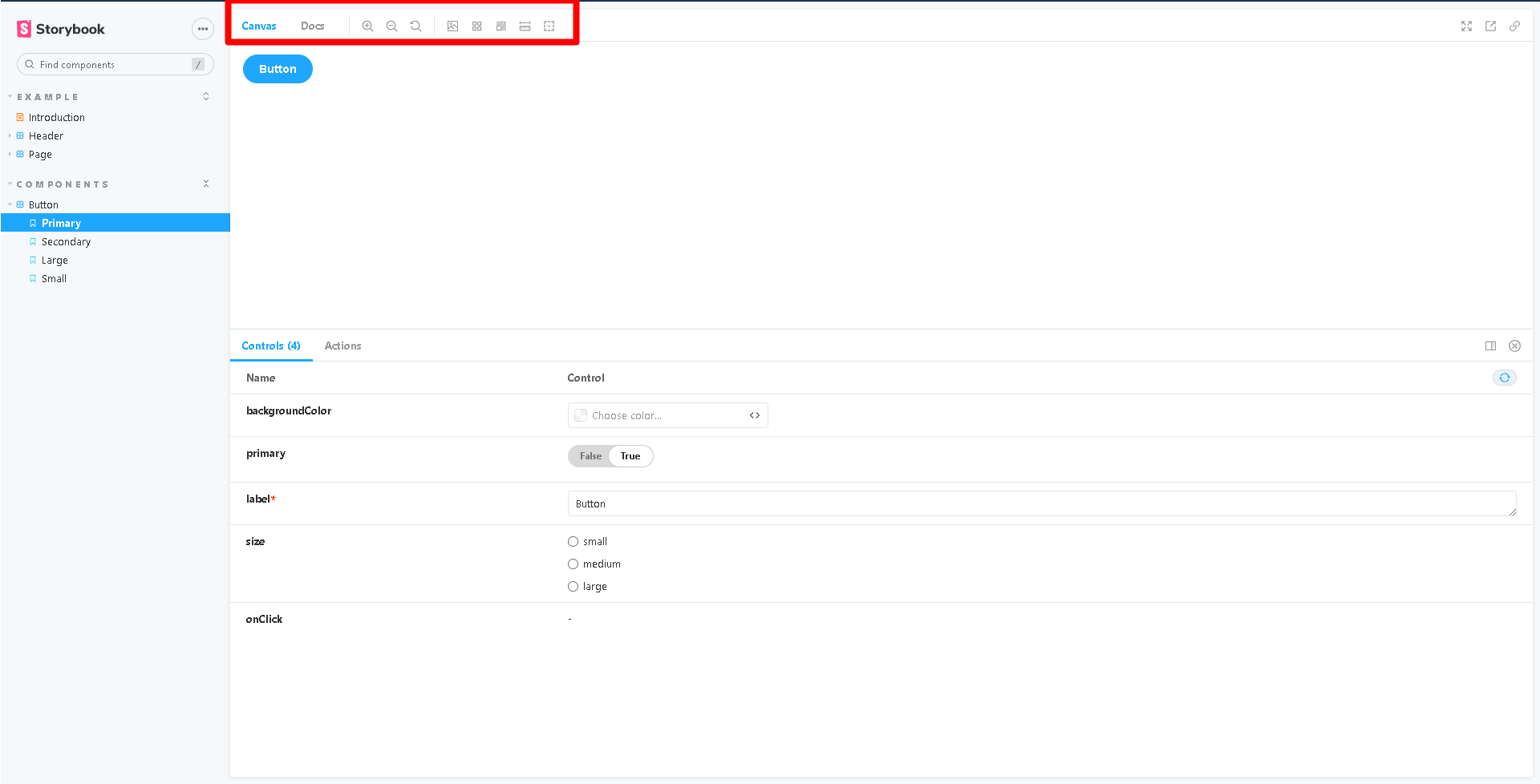This screenshot has height=784, width=1540.
Task: Select the small size radio button
Action: pyautogui.click(x=573, y=542)
